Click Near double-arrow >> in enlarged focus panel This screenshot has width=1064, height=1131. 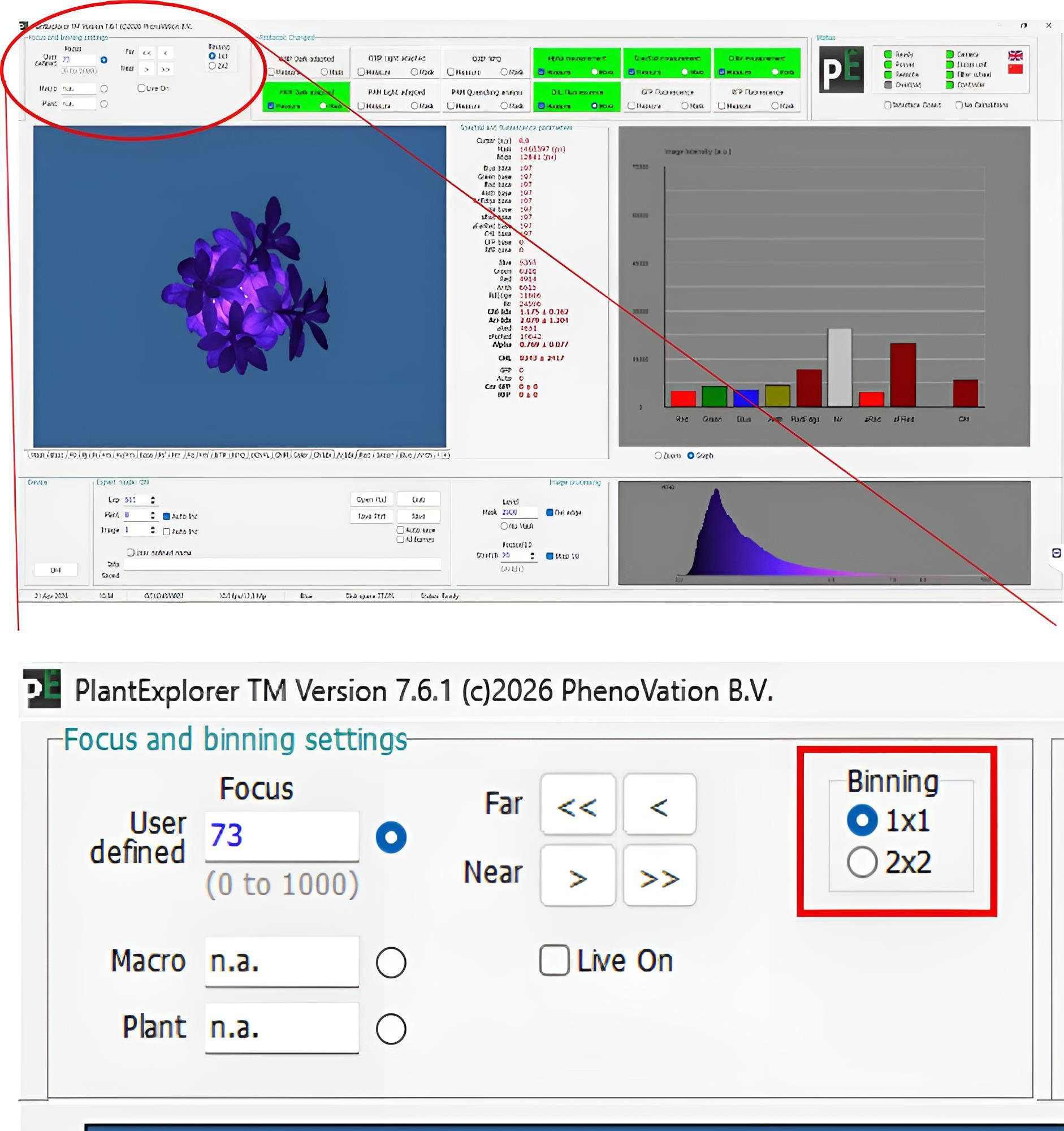tap(659, 875)
